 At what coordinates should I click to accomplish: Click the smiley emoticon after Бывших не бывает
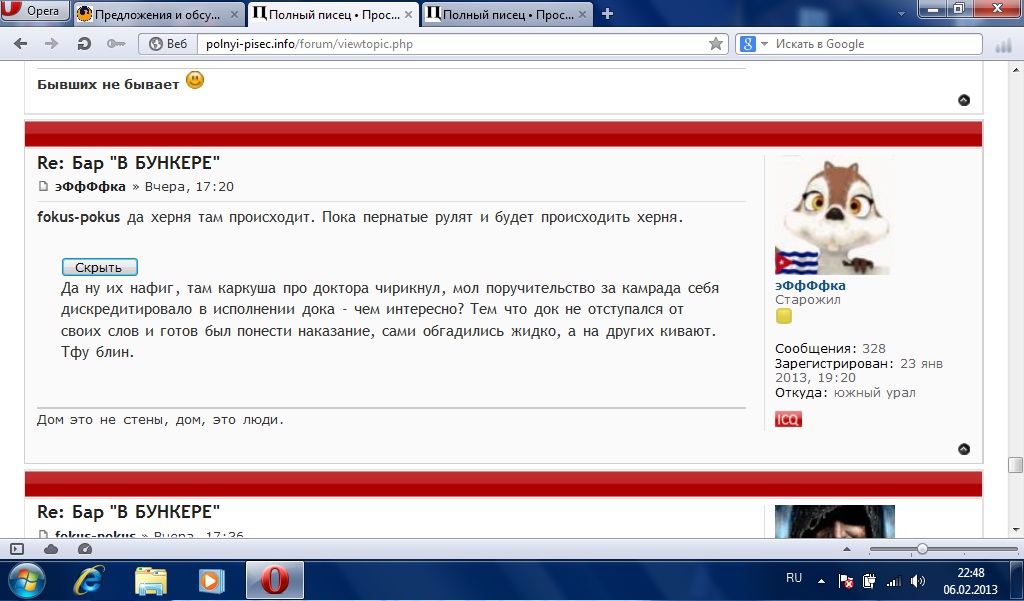[x=195, y=80]
